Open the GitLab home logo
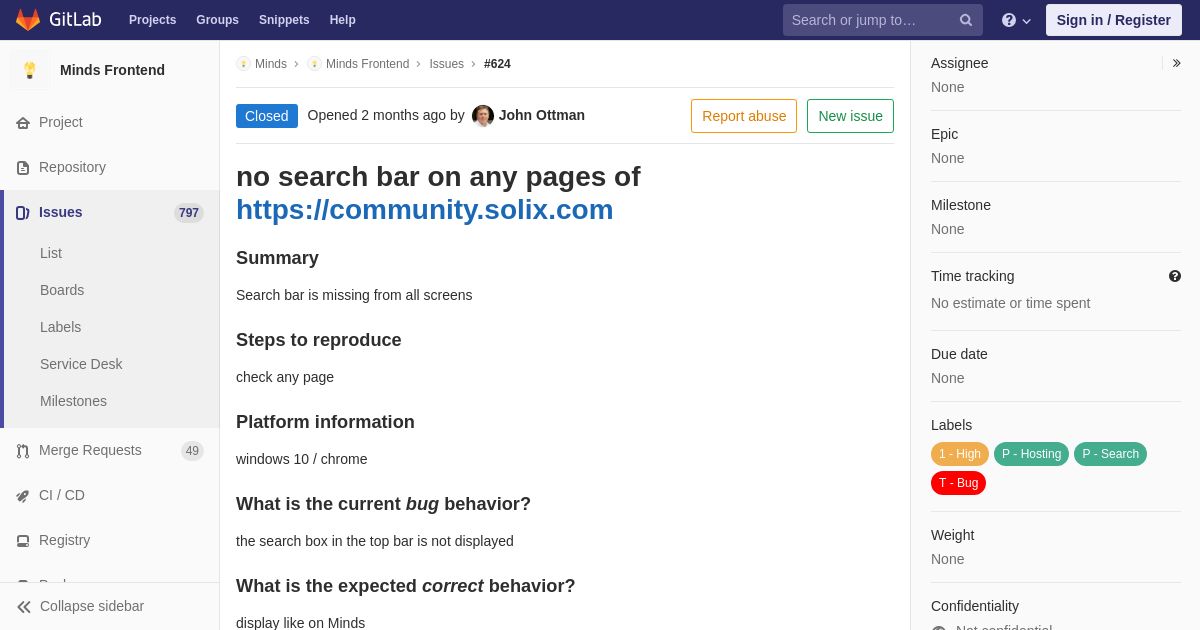 (x=58, y=20)
